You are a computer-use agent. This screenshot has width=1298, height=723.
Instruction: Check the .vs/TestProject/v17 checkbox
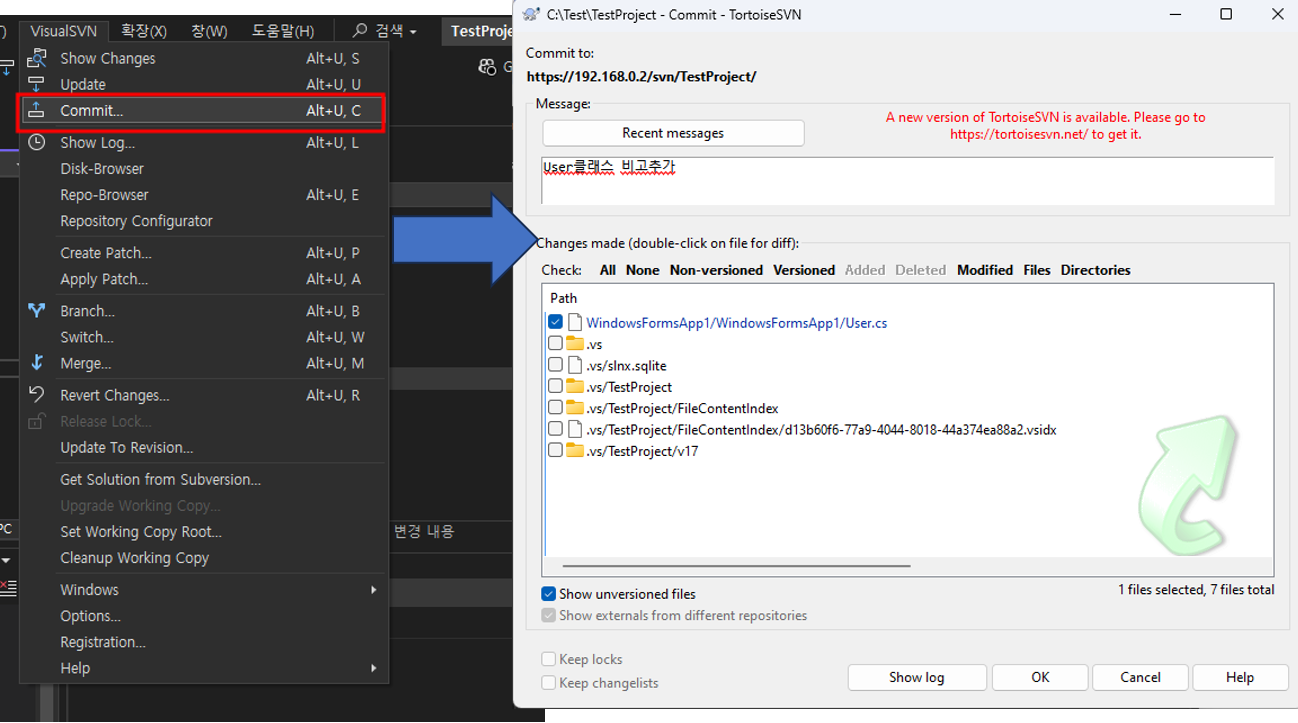coord(555,450)
